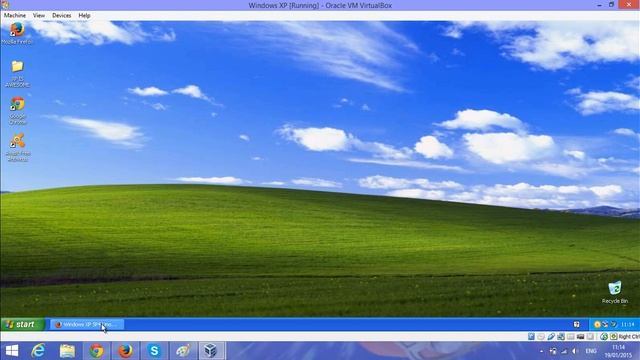Restore down the VirtualBox window
Viewport: 640px width, 360px height.
click(611, 5)
